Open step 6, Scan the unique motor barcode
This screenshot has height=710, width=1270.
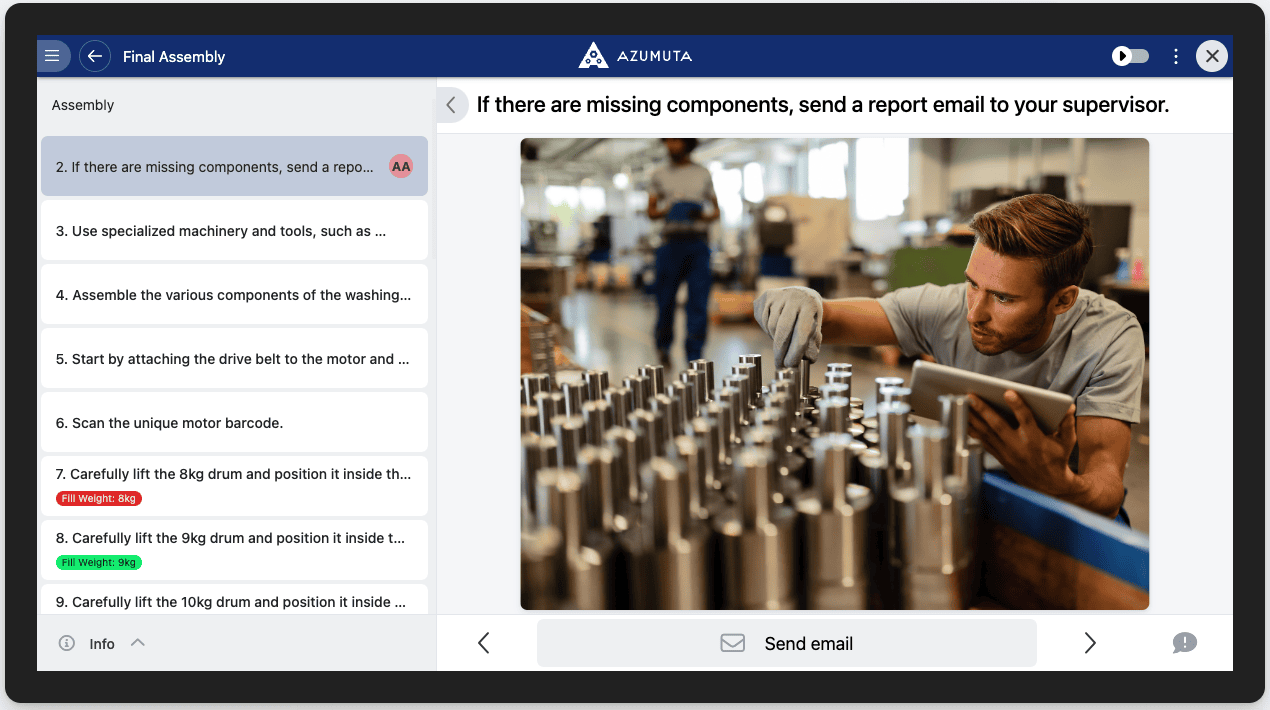point(234,422)
